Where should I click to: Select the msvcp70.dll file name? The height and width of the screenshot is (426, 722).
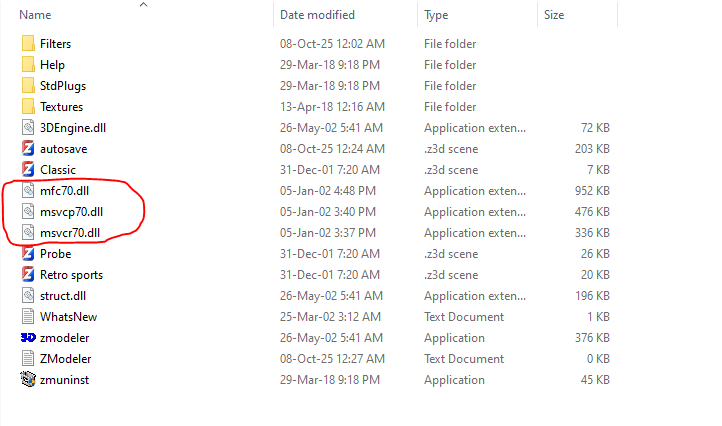coord(71,212)
